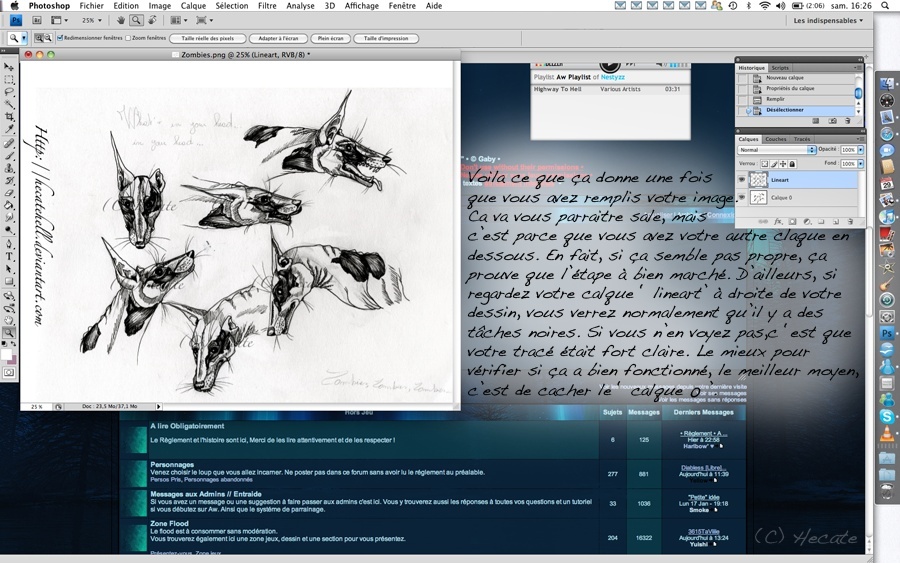This screenshot has height=563, width=900.
Task: Set history brush source for Remplir state
Action: click(x=743, y=99)
